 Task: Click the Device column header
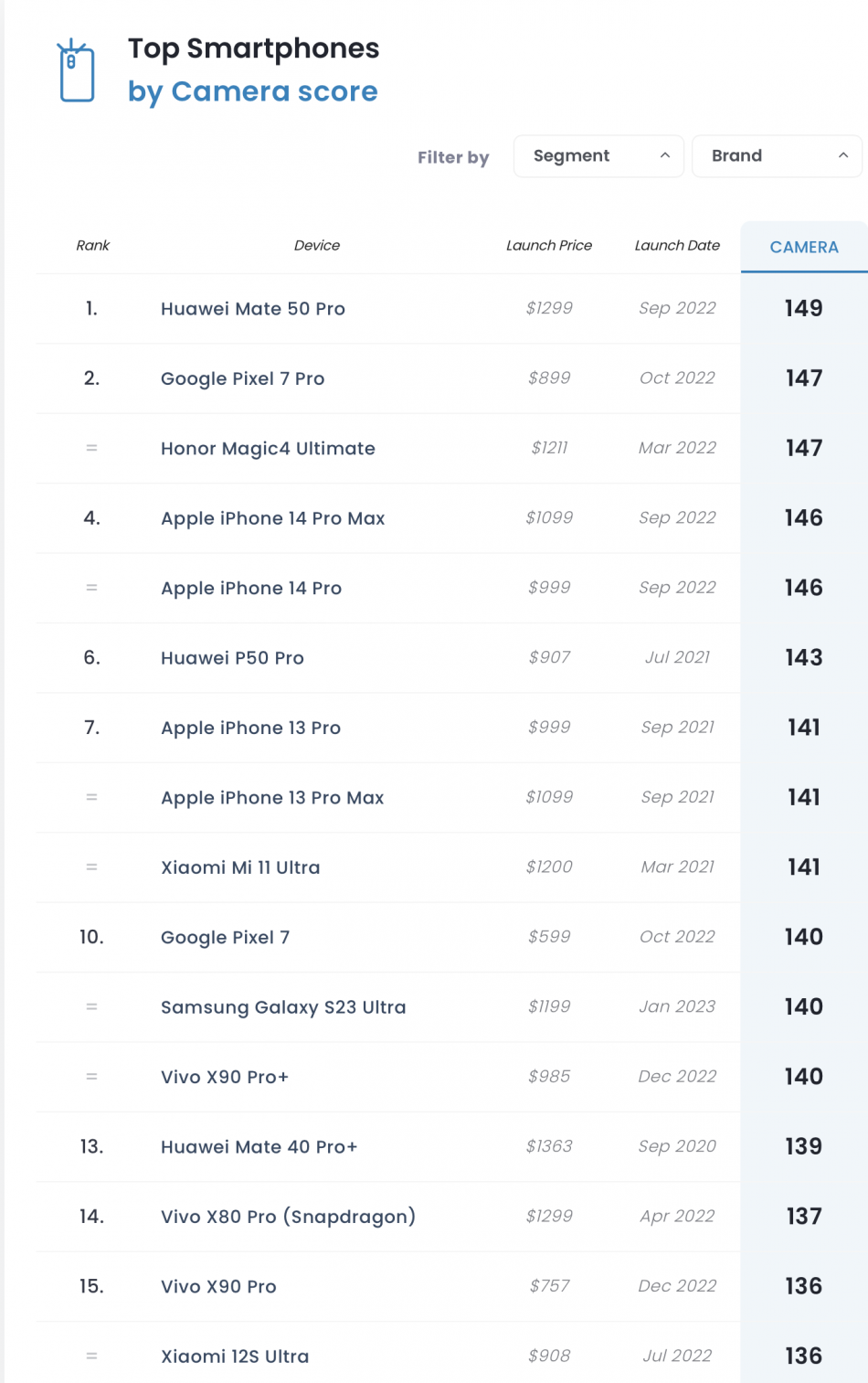pyautogui.click(x=317, y=245)
